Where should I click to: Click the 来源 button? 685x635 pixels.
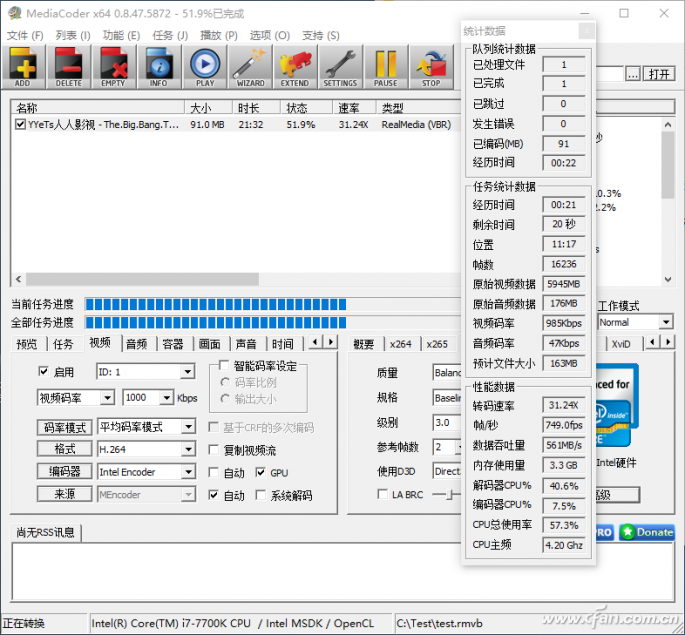[65, 494]
